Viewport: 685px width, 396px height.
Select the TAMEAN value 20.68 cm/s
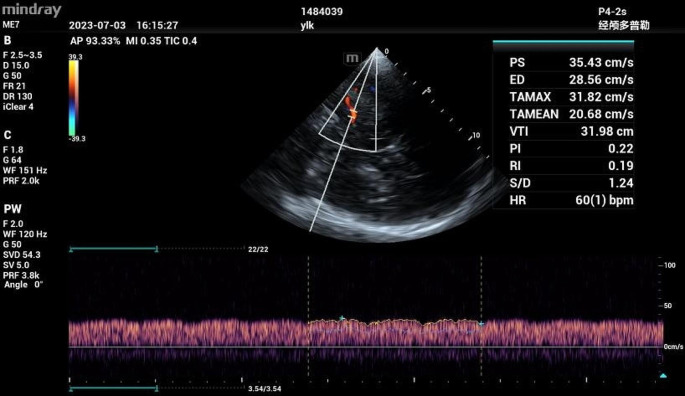601,114
